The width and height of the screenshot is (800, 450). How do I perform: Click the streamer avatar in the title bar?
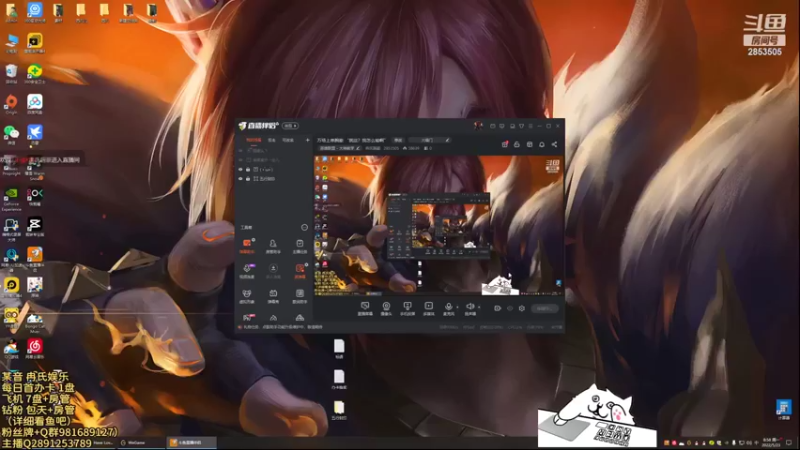[478, 126]
